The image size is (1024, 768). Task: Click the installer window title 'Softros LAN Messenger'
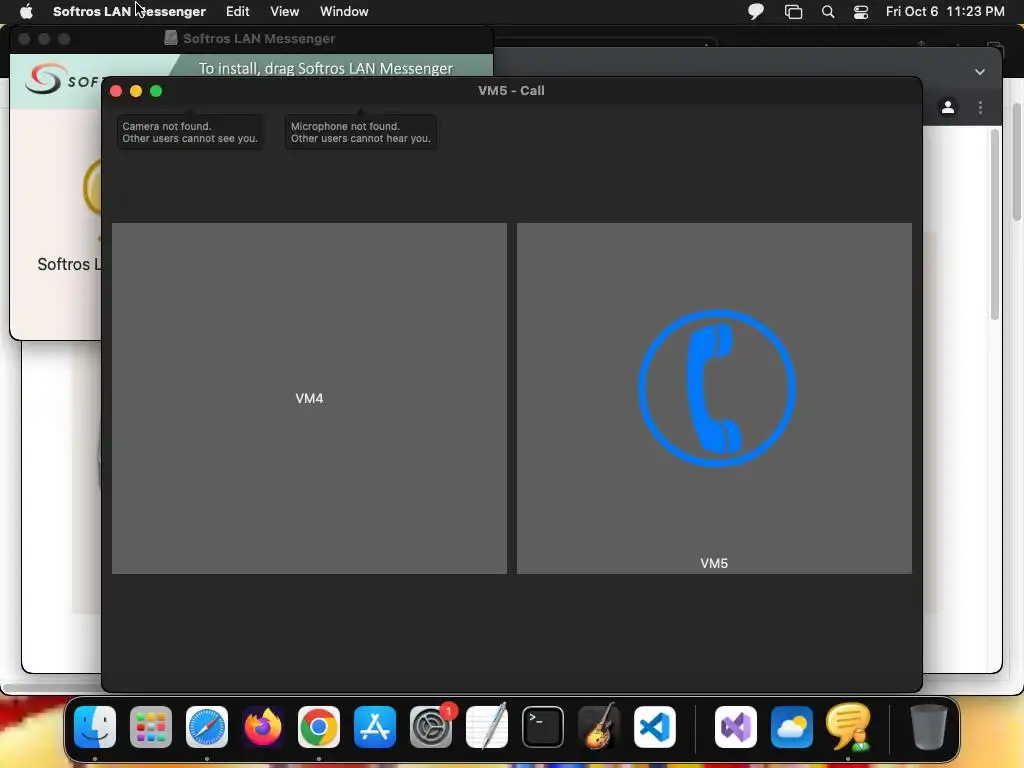click(x=259, y=39)
